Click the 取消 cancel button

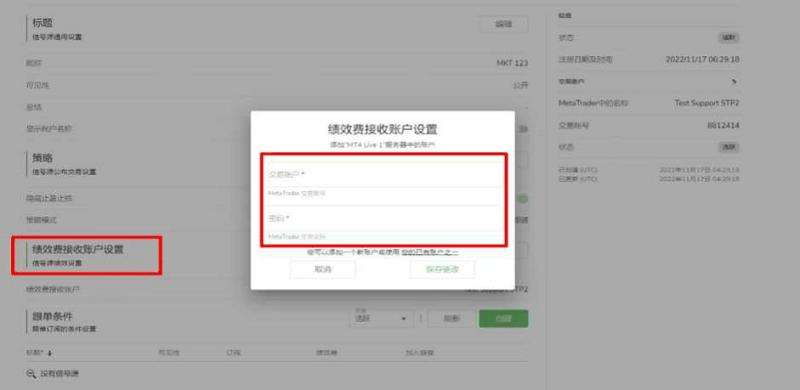322,270
